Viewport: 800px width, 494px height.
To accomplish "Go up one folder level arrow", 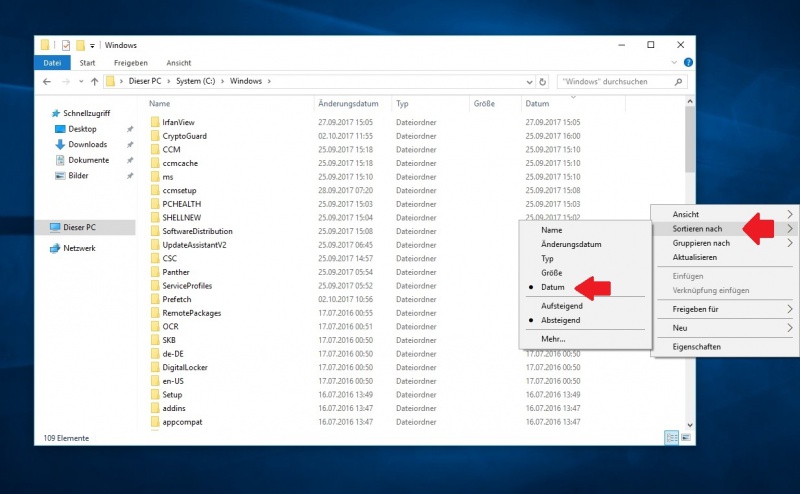I will (x=94, y=82).
